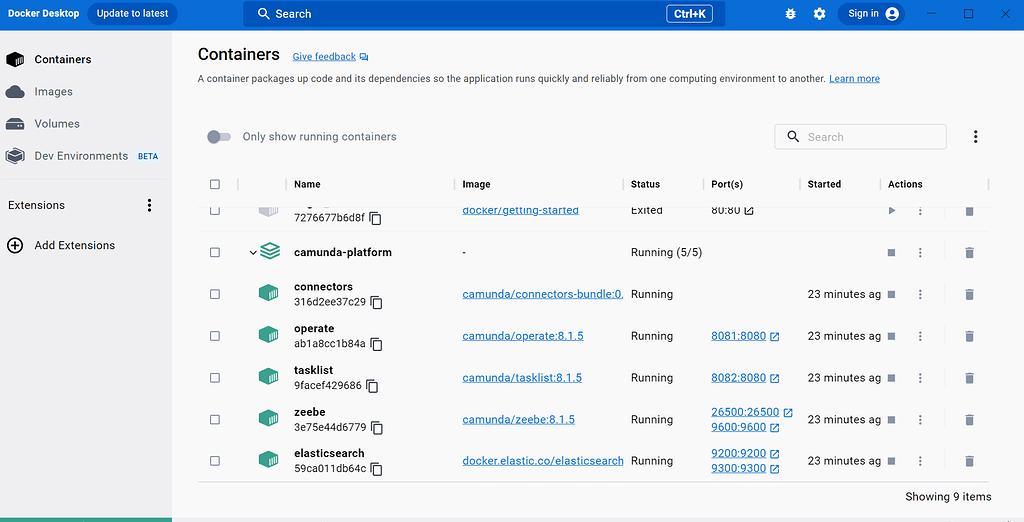
Task: Delete the connectors container
Action: 969,295
